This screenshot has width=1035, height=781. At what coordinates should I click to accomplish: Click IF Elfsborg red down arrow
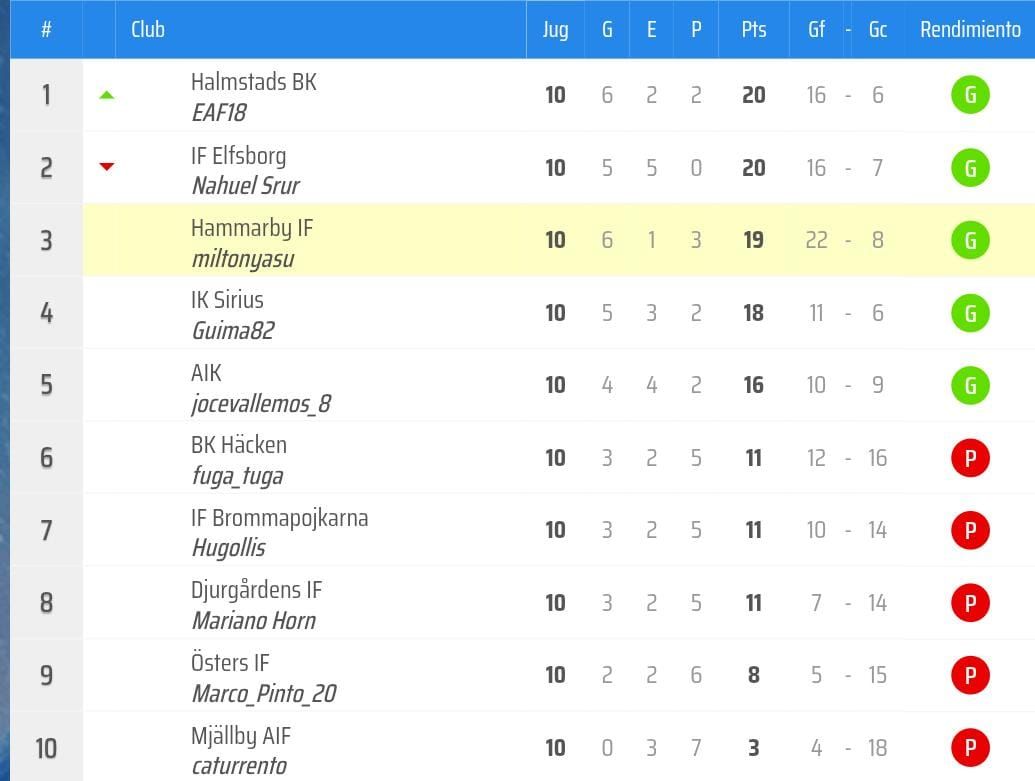coord(107,167)
